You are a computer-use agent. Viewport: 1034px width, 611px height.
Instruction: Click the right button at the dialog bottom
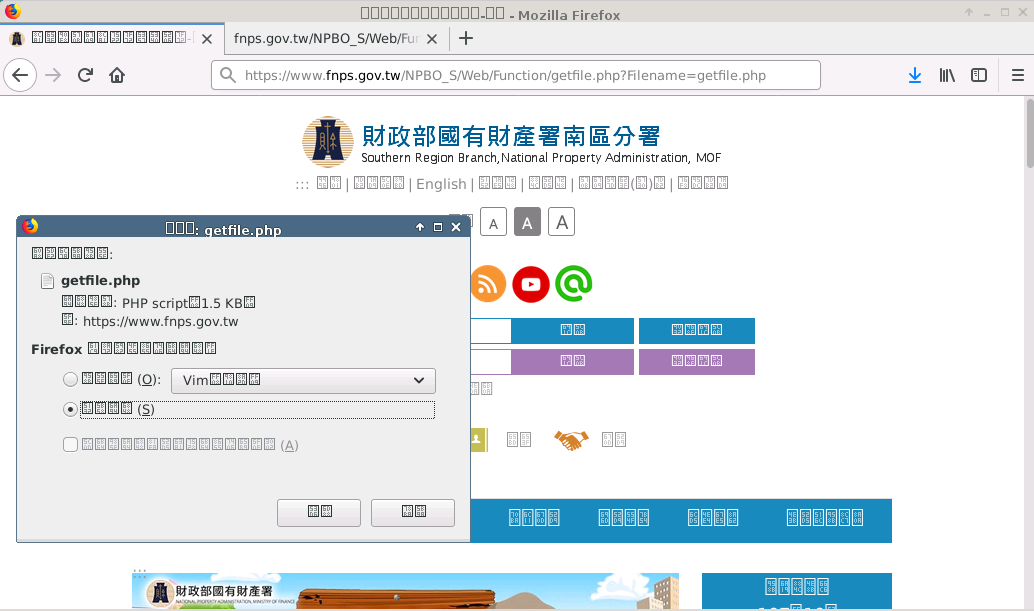click(x=413, y=512)
